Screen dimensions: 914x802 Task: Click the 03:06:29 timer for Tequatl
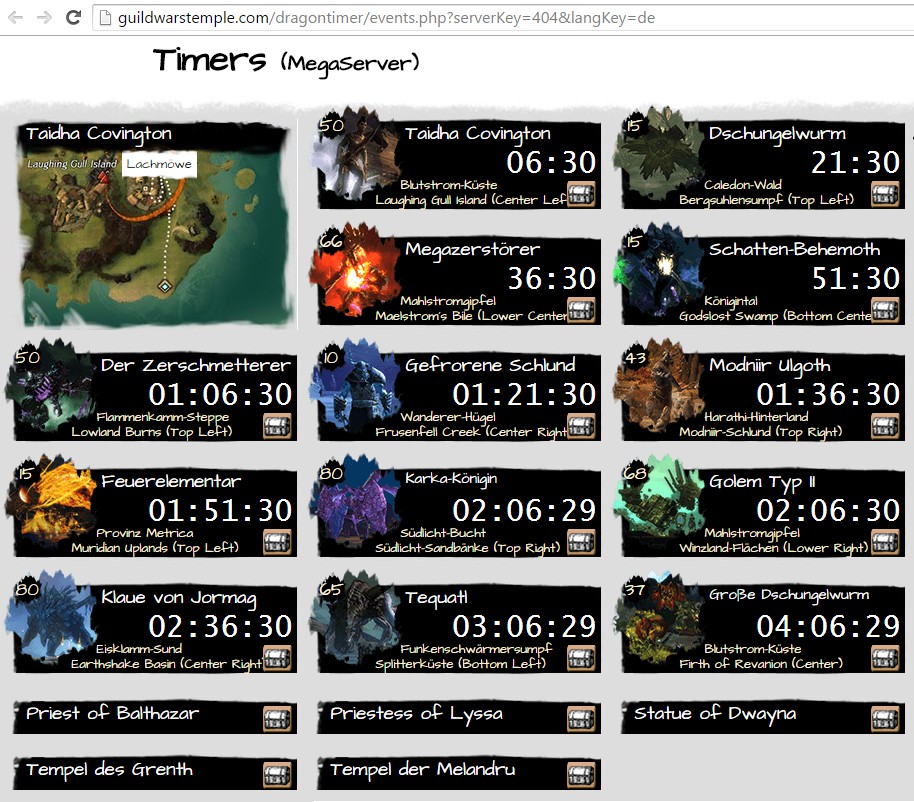(524, 627)
